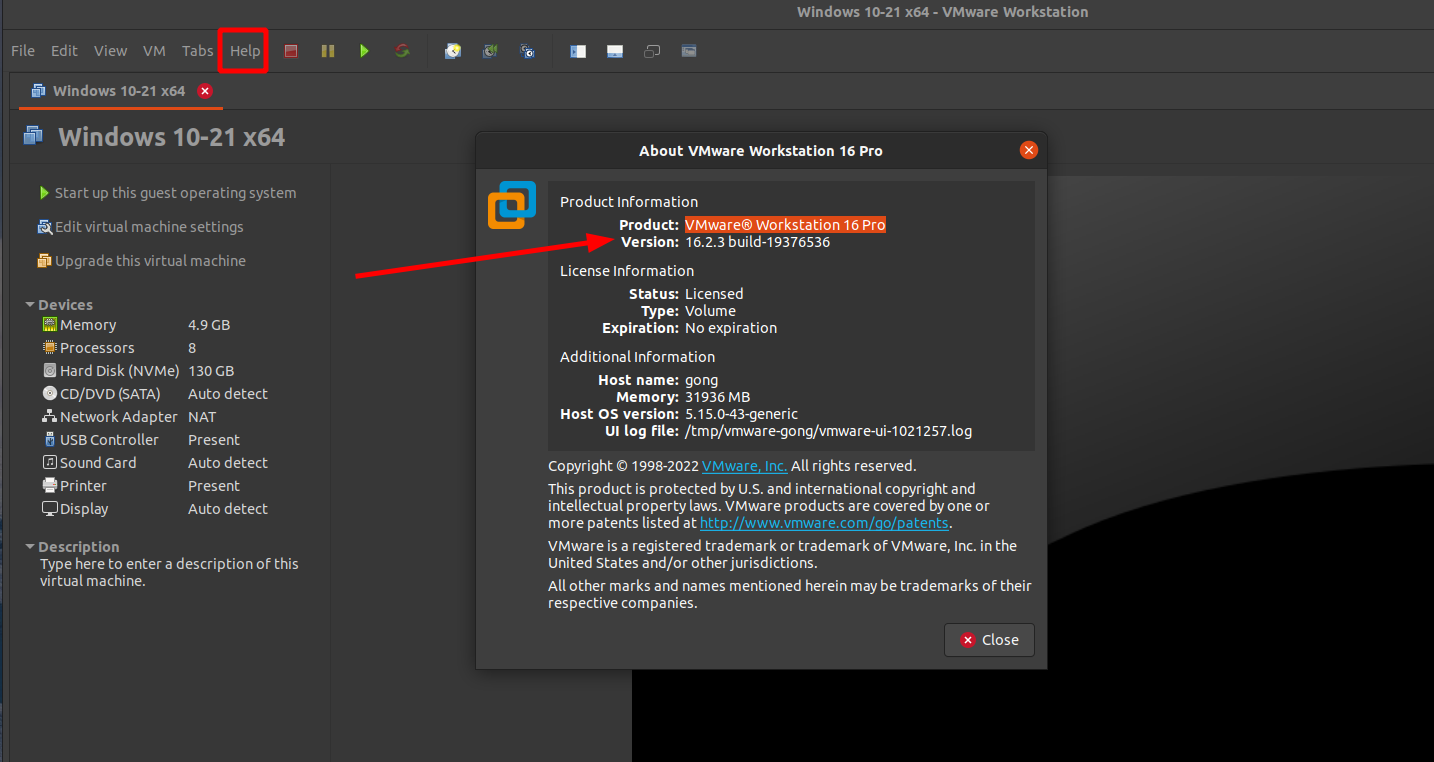Click the UI log file path text

tap(828, 431)
